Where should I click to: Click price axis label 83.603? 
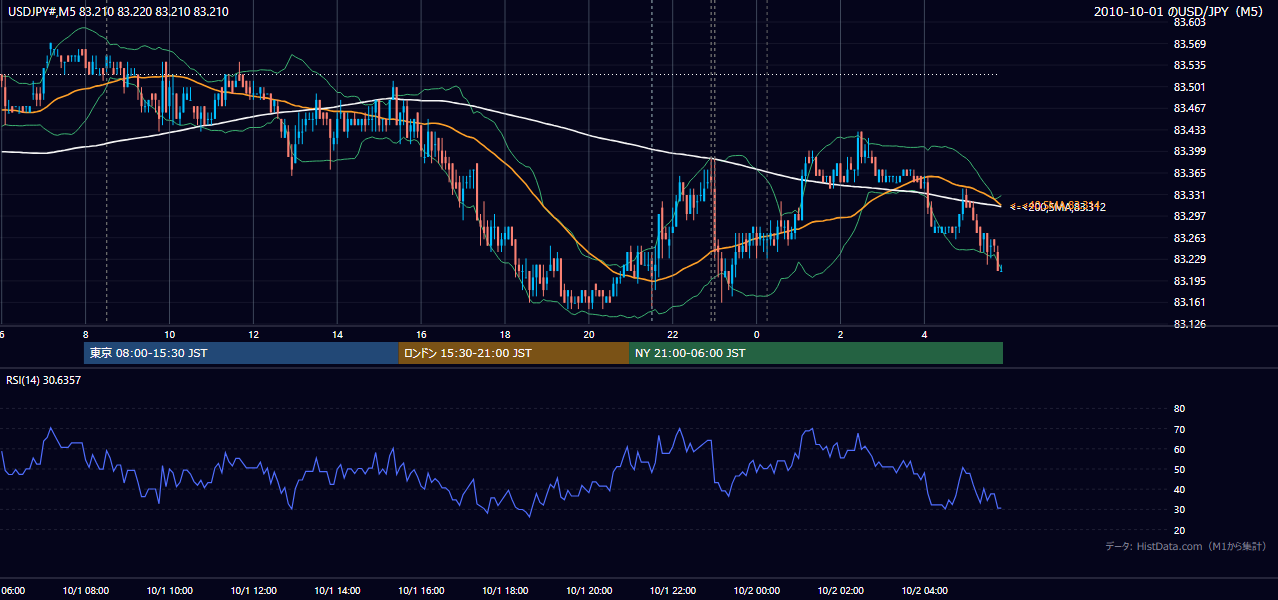(1189, 23)
